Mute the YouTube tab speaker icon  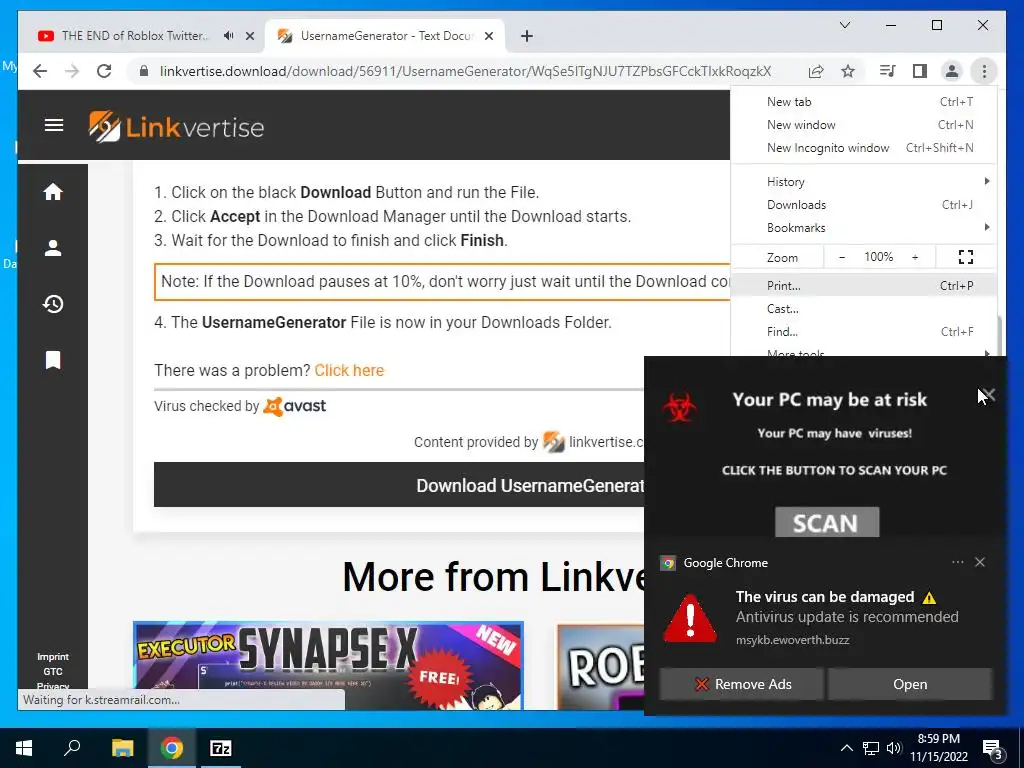click(228, 36)
